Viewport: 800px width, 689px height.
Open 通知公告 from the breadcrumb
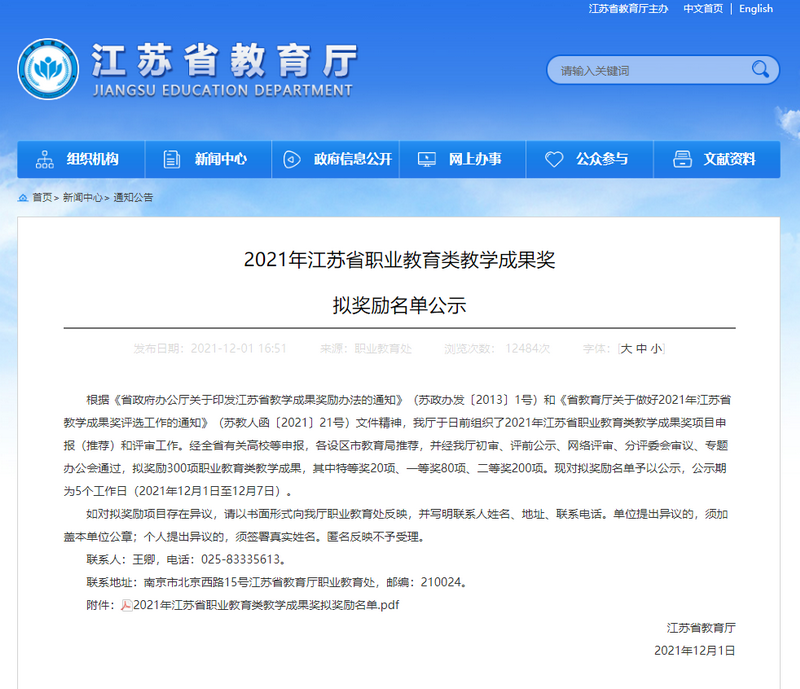click(x=136, y=197)
